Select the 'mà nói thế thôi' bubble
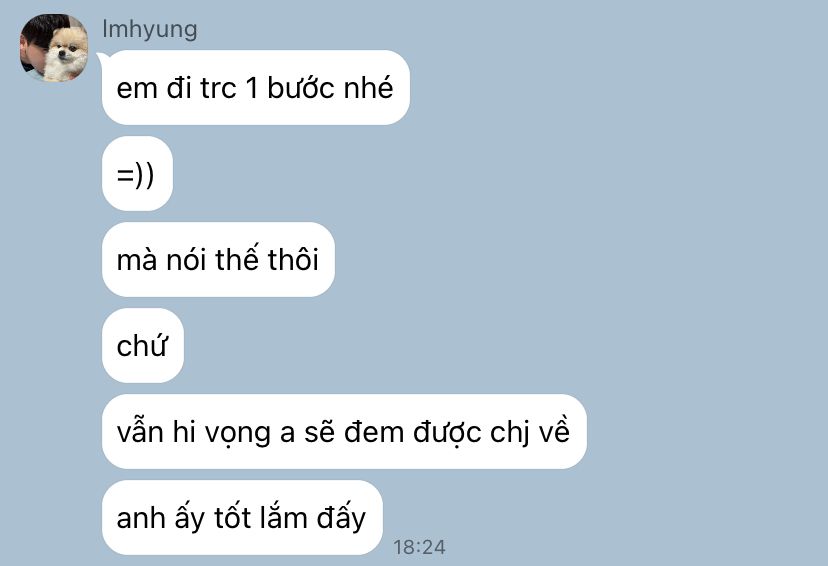Screen dimensions: 828x566 click(218, 259)
